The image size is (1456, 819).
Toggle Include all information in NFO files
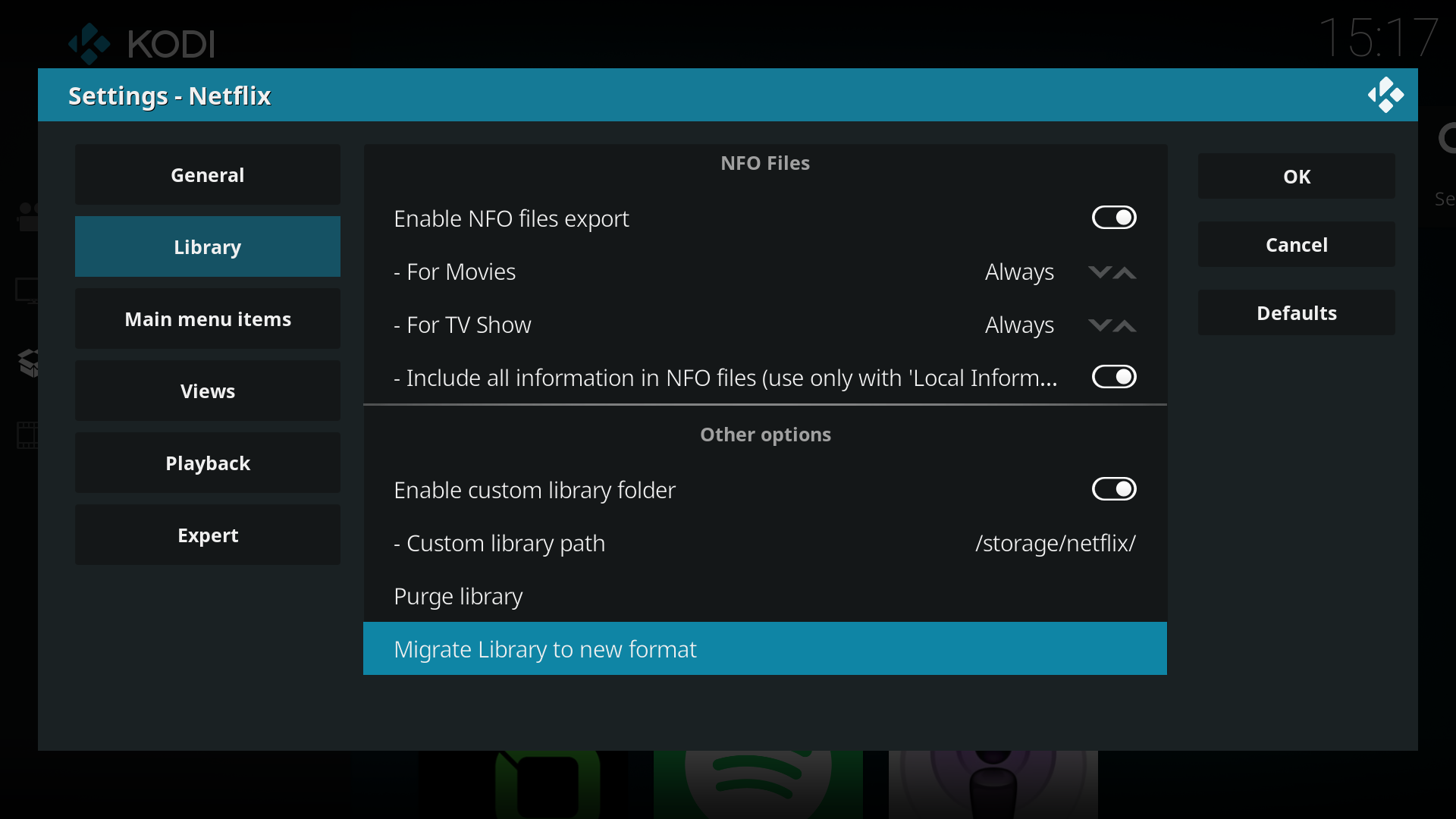(x=1113, y=377)
